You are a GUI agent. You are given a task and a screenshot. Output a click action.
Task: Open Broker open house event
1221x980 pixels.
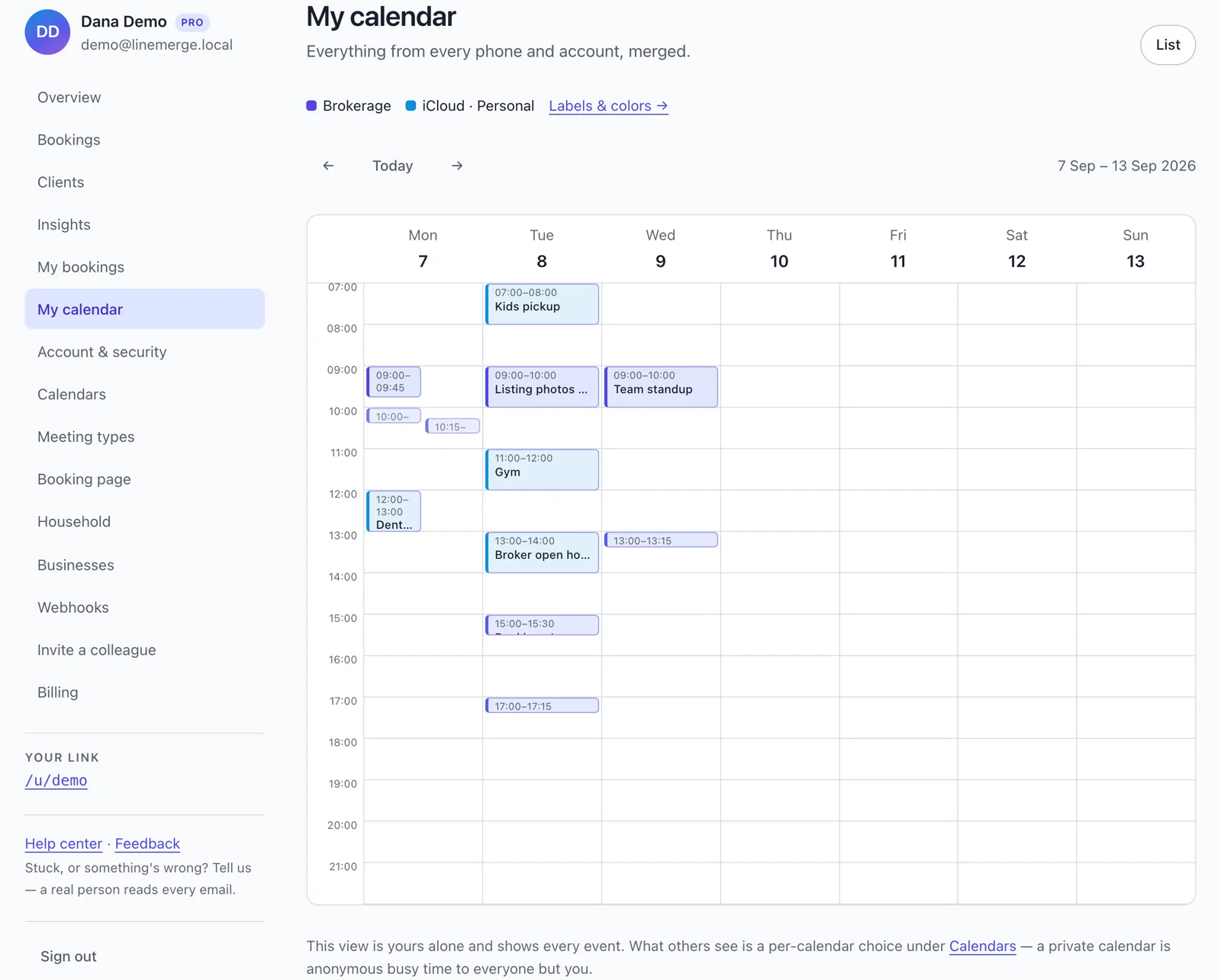(x=542, y=553)
